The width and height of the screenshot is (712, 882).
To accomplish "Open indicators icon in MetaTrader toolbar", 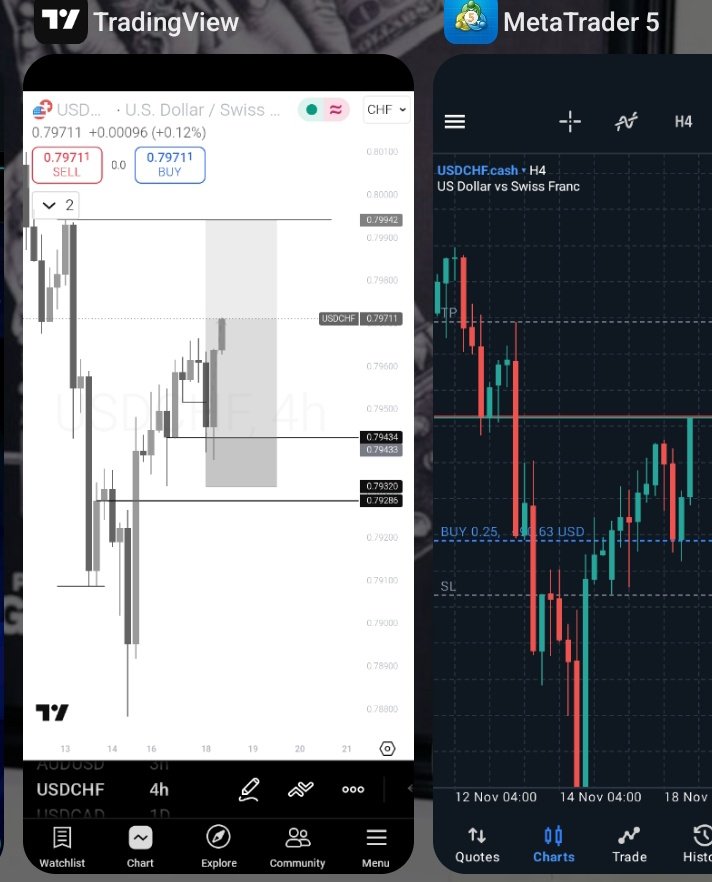I will (626, 122).
